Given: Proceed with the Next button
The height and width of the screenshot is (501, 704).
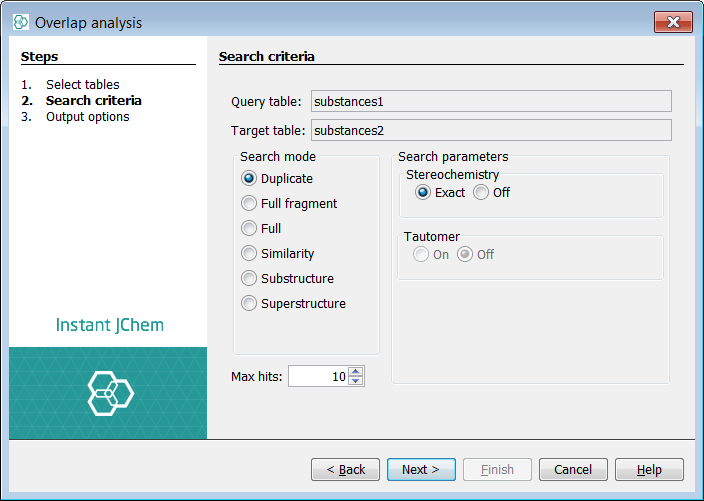Looking at the screenshot, I should pyautogui.click(x=421, y=469).
